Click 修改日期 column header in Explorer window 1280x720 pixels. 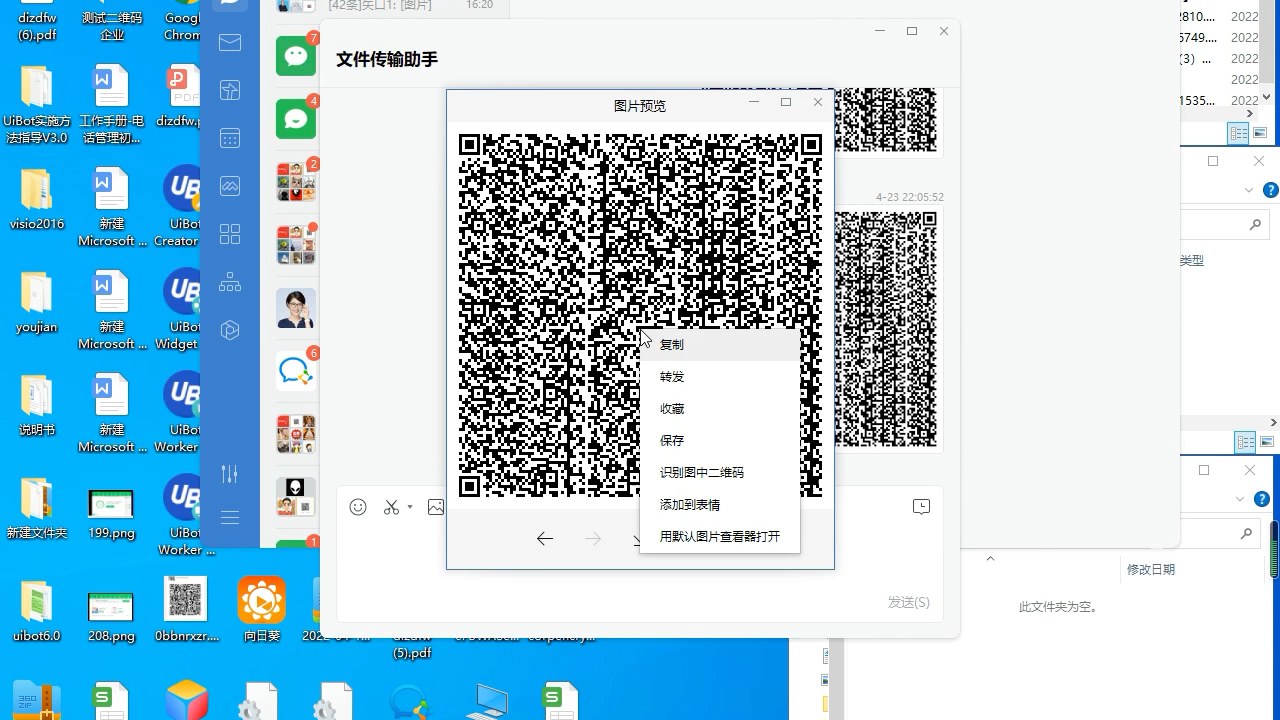coord(1151,569)
